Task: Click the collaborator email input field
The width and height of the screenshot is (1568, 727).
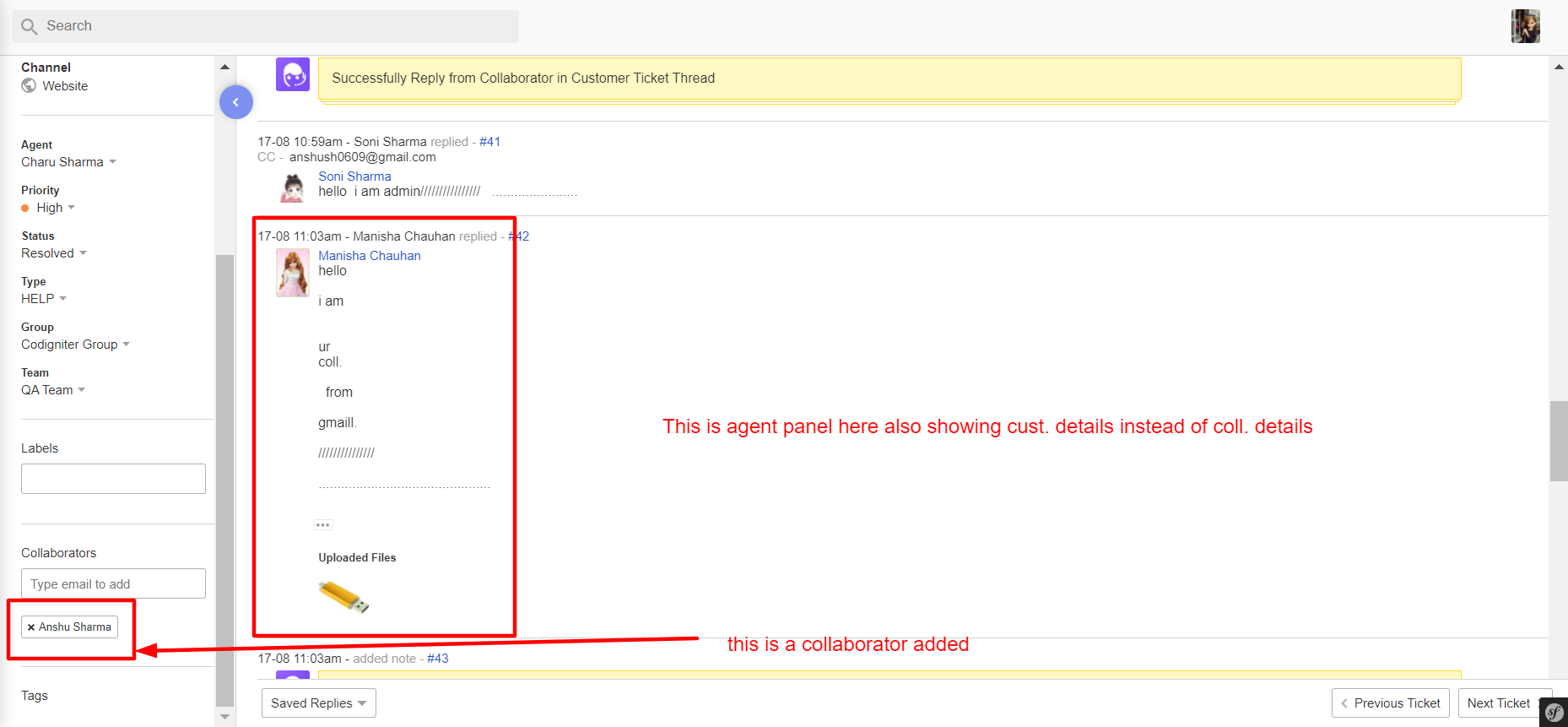Action: pyautogui.click(x=113, y=583)
